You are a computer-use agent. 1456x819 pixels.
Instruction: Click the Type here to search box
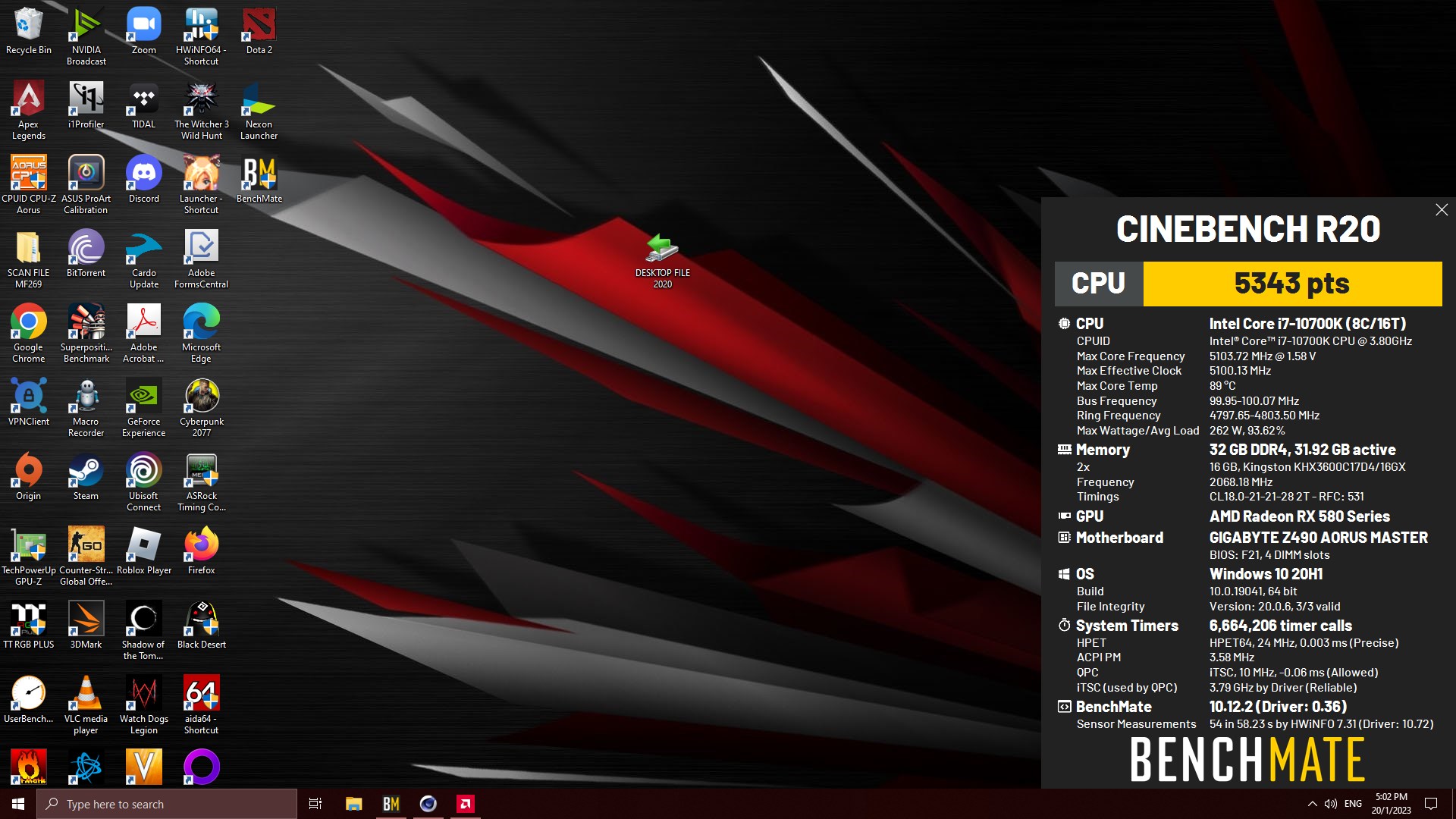point(167,804)
